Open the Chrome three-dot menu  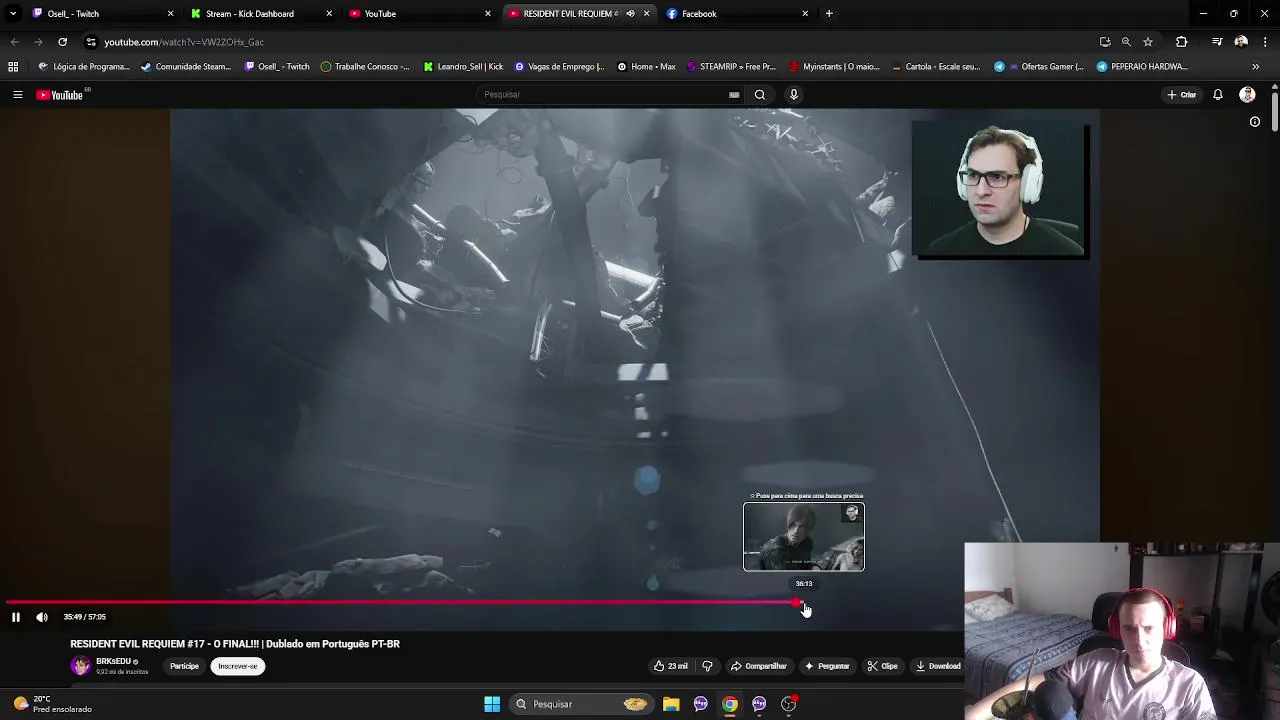(1266, 42)
